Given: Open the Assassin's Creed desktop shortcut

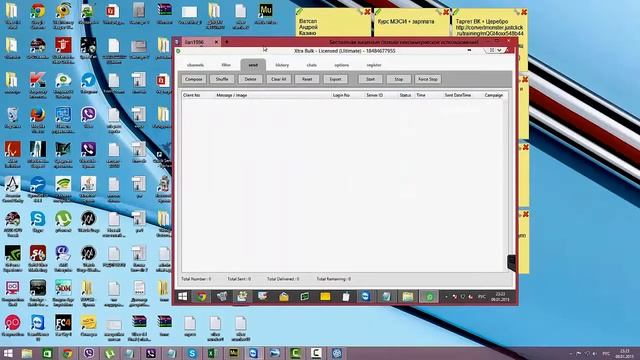Looking at the screenshot, I should click(x=12, y=189).
